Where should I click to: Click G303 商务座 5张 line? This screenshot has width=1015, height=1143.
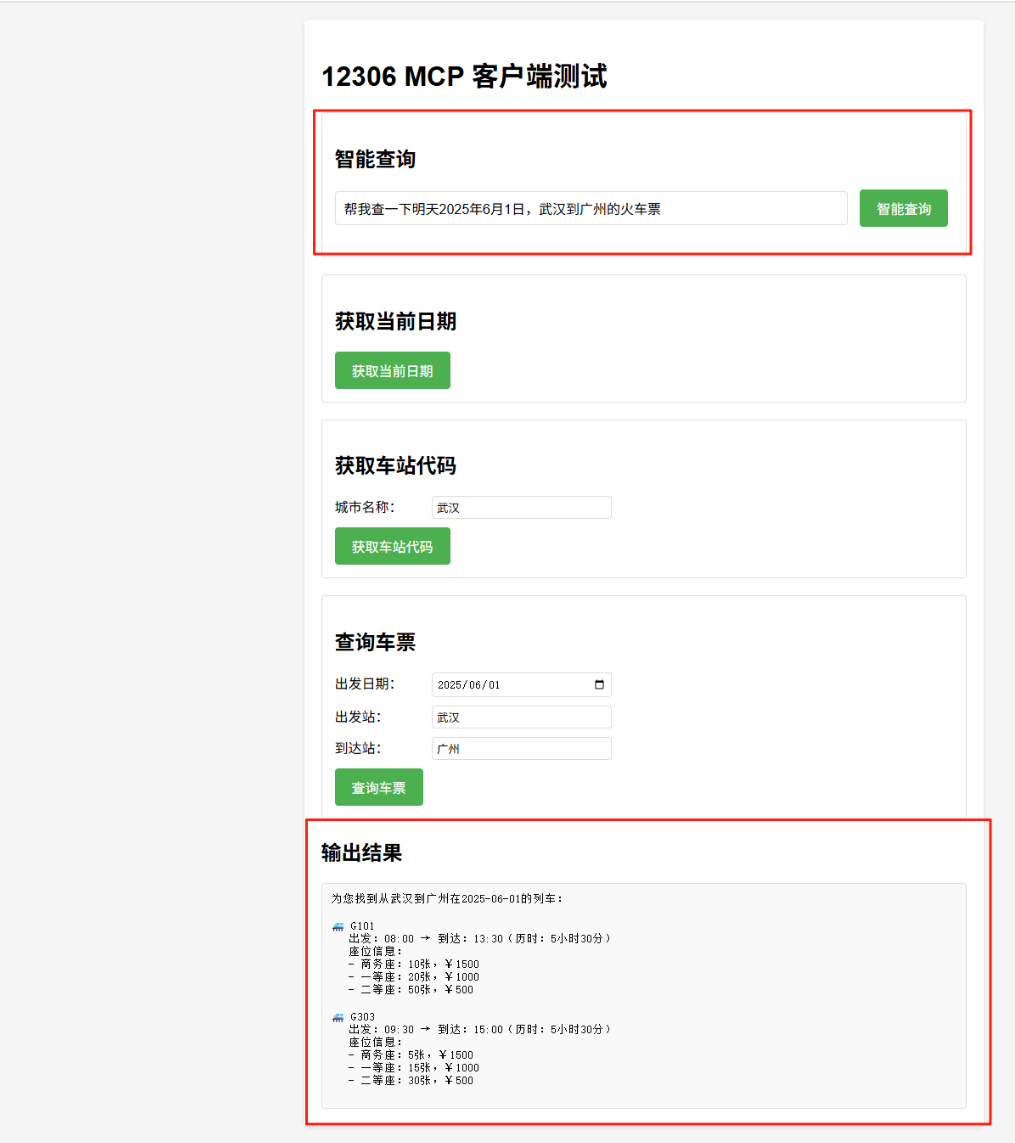pos(411,1055)
